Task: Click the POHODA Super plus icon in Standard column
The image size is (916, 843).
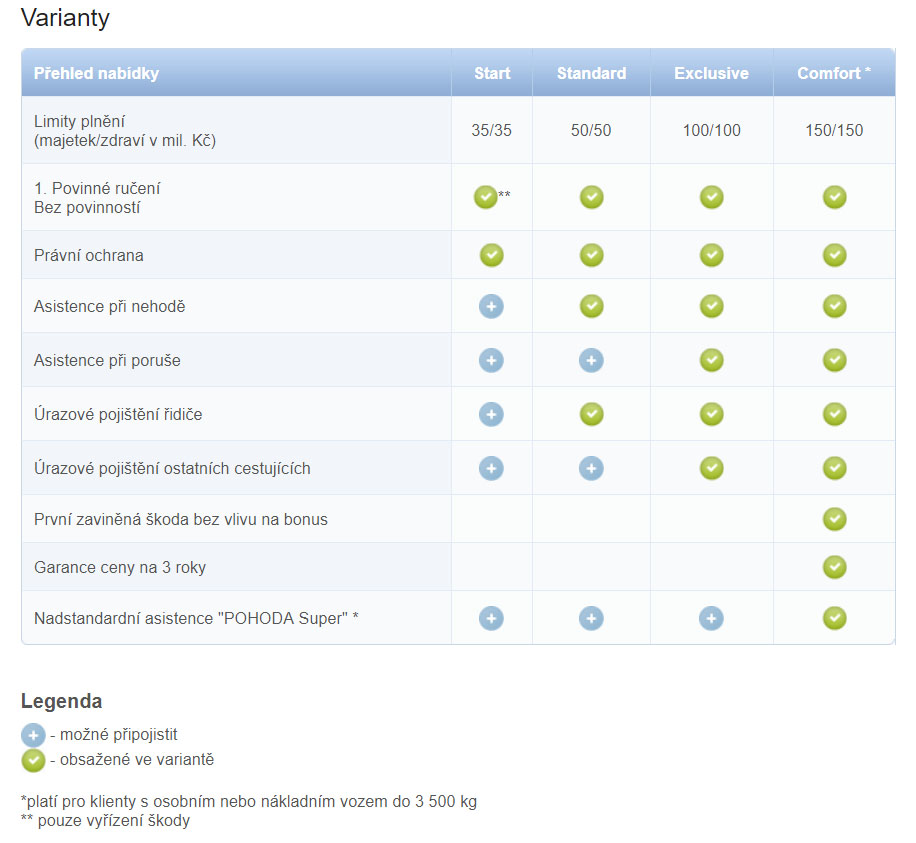Action: [591, 618]
